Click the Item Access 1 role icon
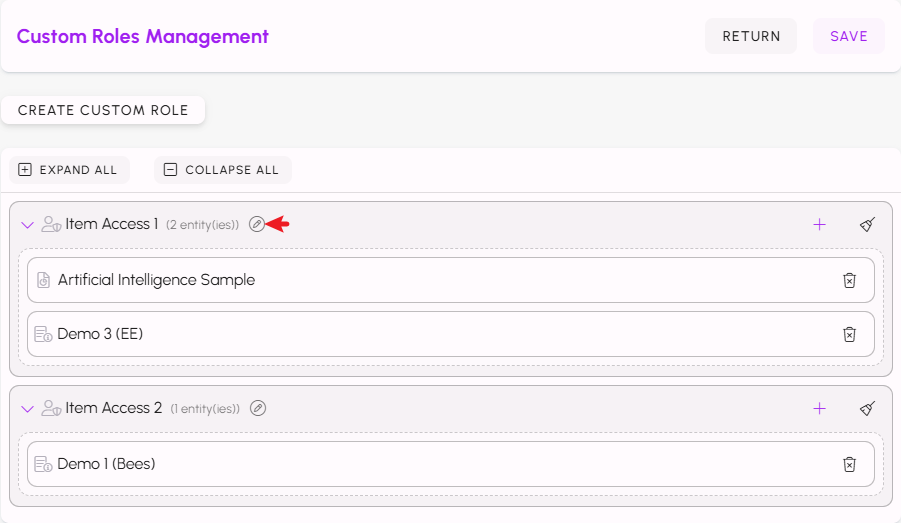Image resolution: width=901 pixels, height=523 pixels. [x=51, y=225]
